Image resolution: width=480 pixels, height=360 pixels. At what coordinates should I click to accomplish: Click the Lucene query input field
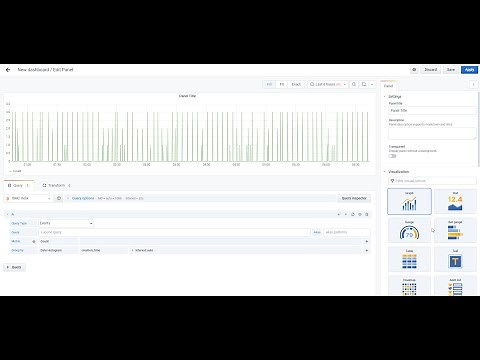click(174, 232)
